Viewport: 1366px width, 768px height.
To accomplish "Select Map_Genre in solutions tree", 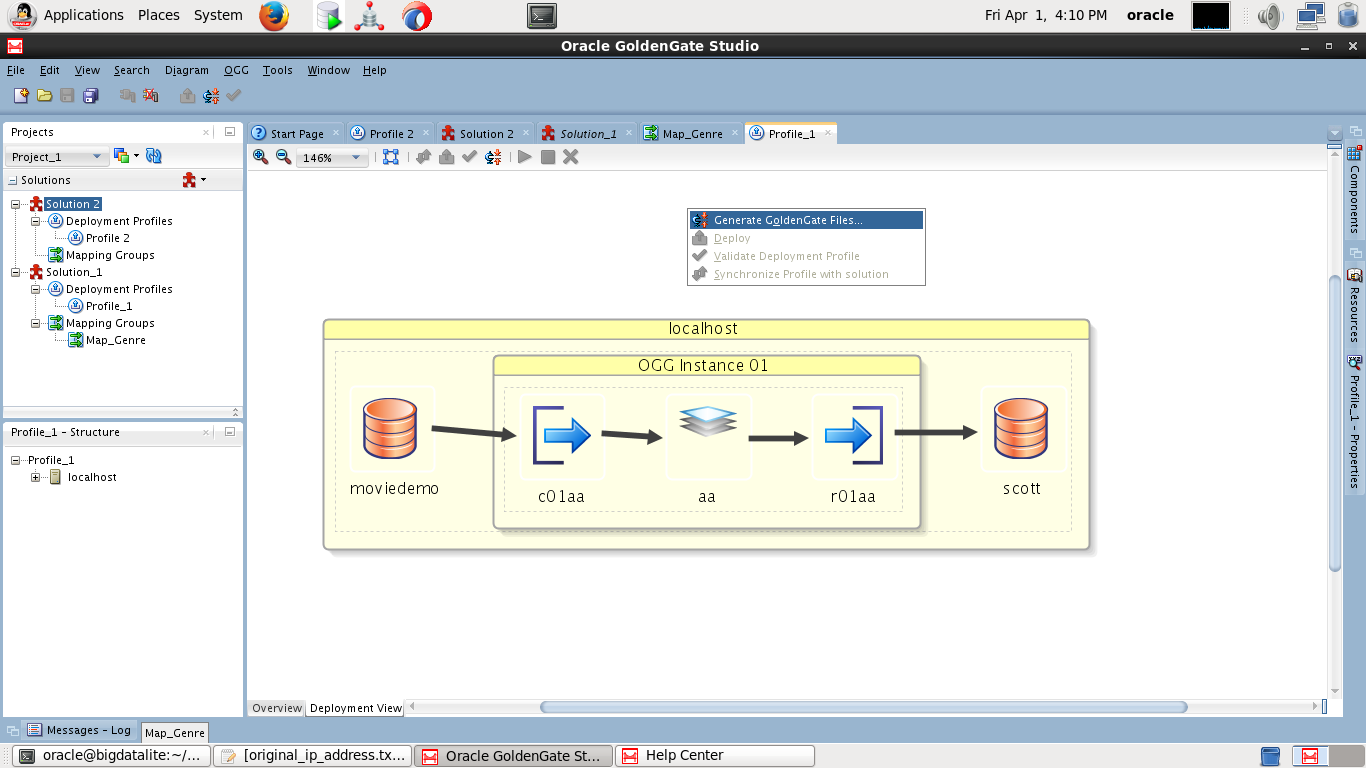I will (115, 340).
